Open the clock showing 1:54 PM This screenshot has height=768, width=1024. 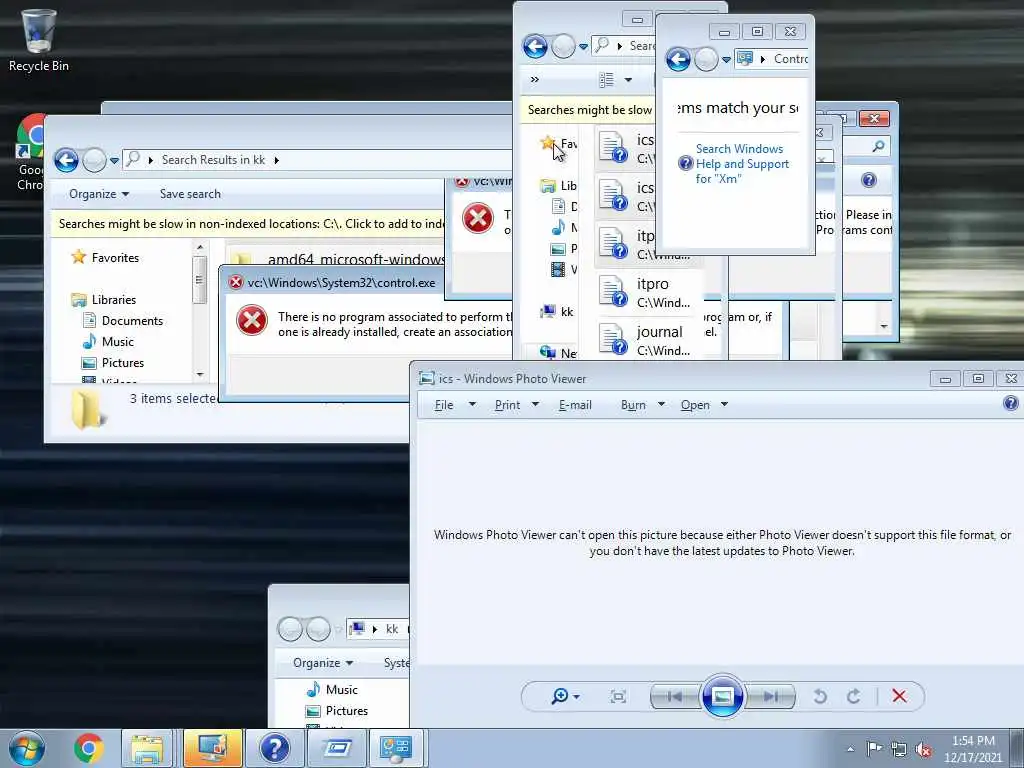(x=973, y=749)
